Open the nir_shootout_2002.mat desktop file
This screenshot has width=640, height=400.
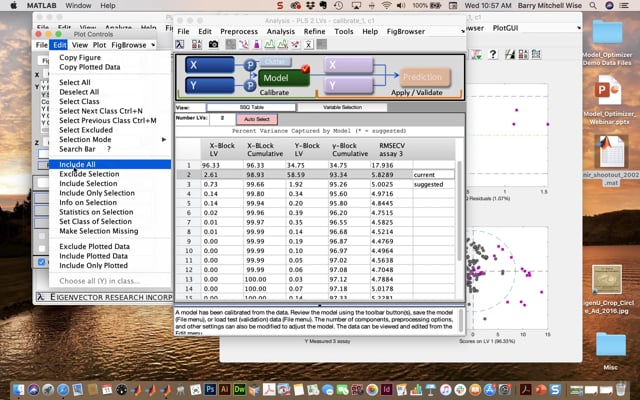611,160
